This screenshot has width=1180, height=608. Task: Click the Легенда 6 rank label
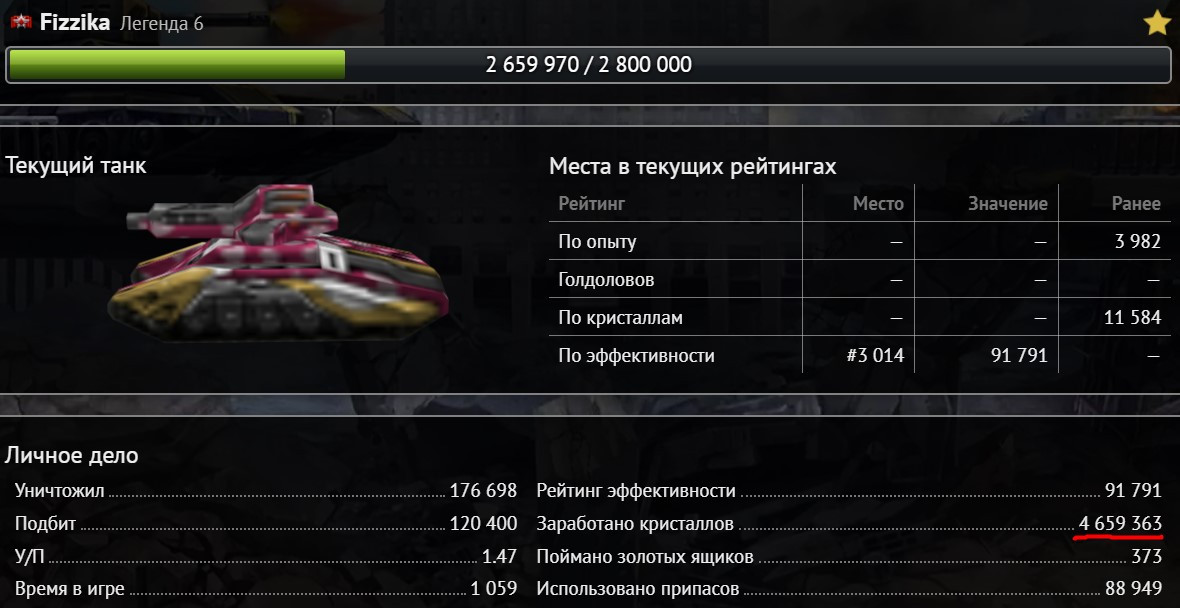[x=161, y=23]
